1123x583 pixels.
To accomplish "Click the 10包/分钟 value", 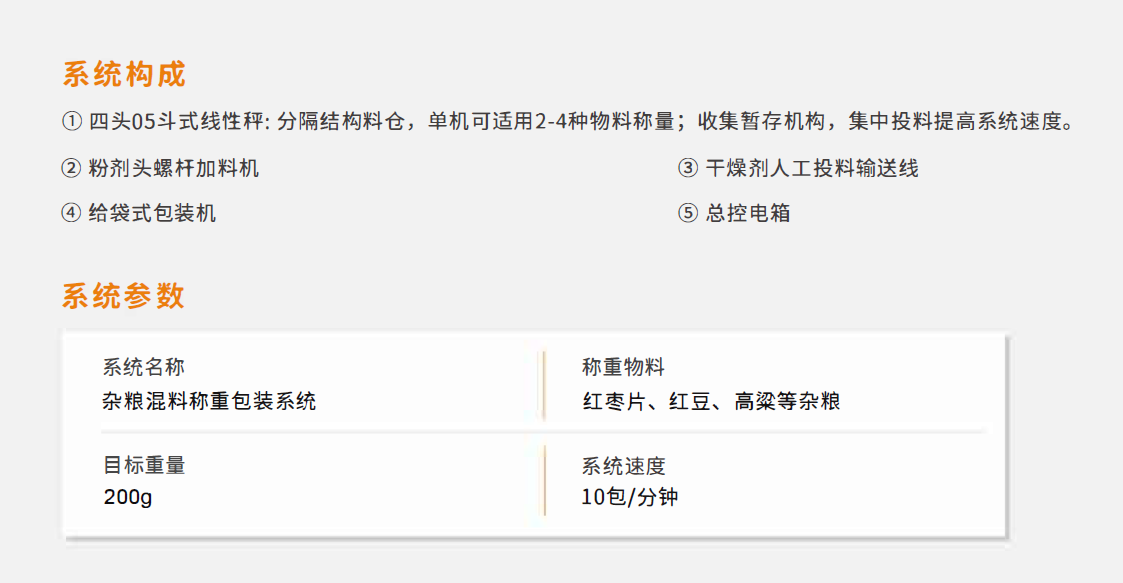I will coord(630,497).
